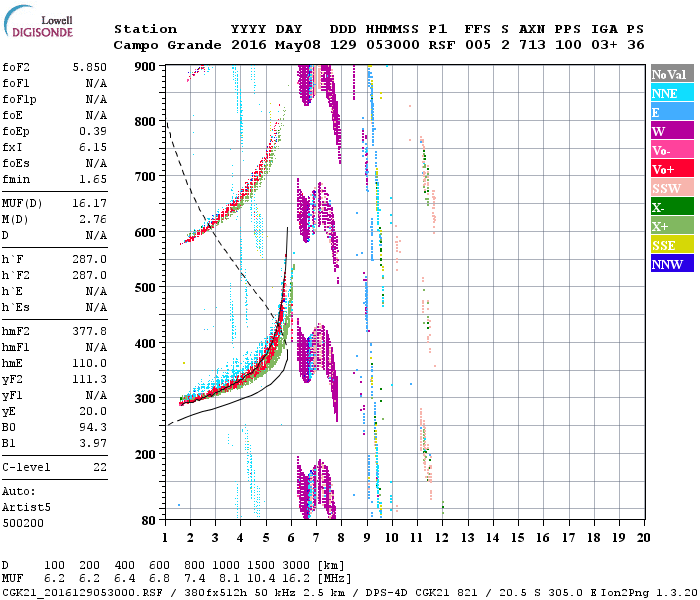Click the AXN value 713

(x=532, y=45)
